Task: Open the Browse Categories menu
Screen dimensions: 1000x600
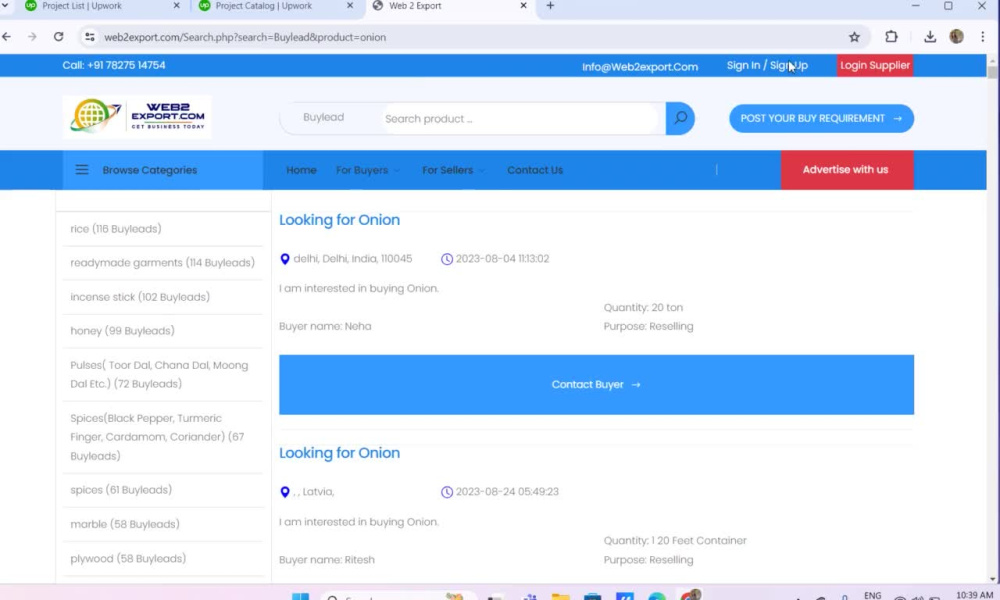Action: coord(163,170)
